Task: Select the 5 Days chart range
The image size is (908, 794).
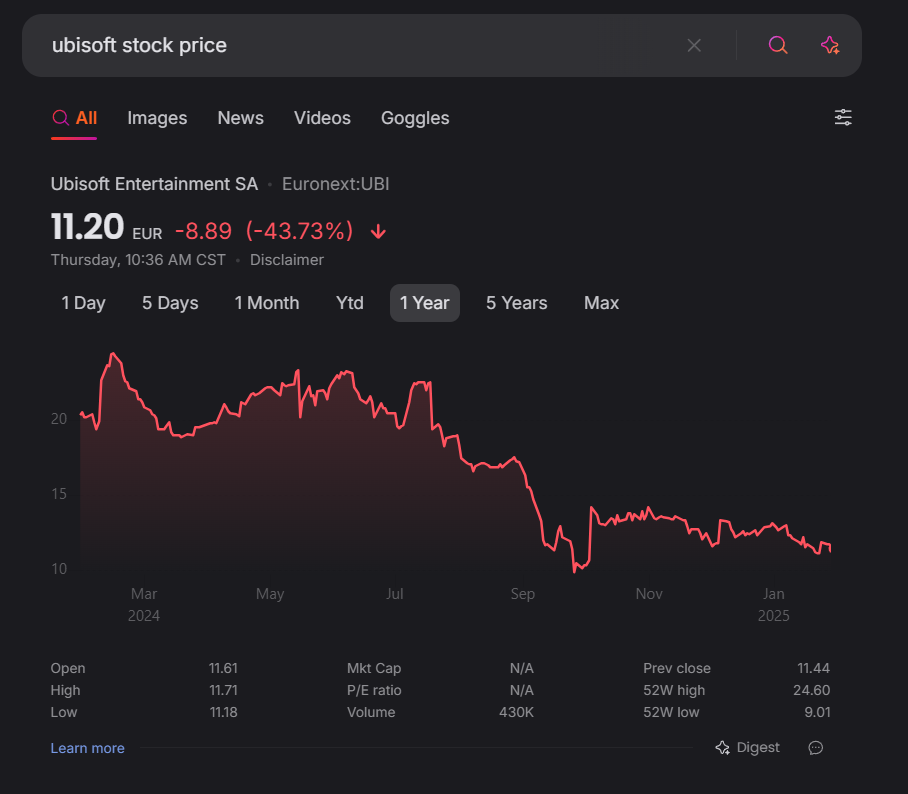Action: pos(170,303)
